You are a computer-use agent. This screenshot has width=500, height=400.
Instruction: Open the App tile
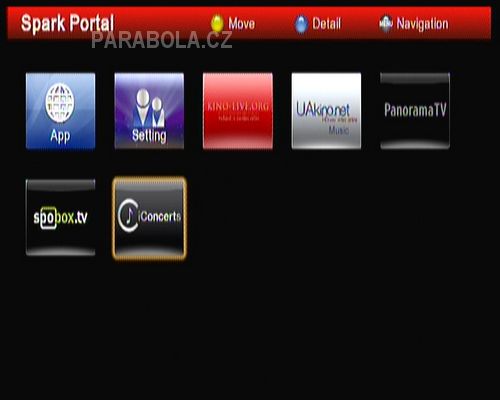pyautogui.click(x=60, y=111)
